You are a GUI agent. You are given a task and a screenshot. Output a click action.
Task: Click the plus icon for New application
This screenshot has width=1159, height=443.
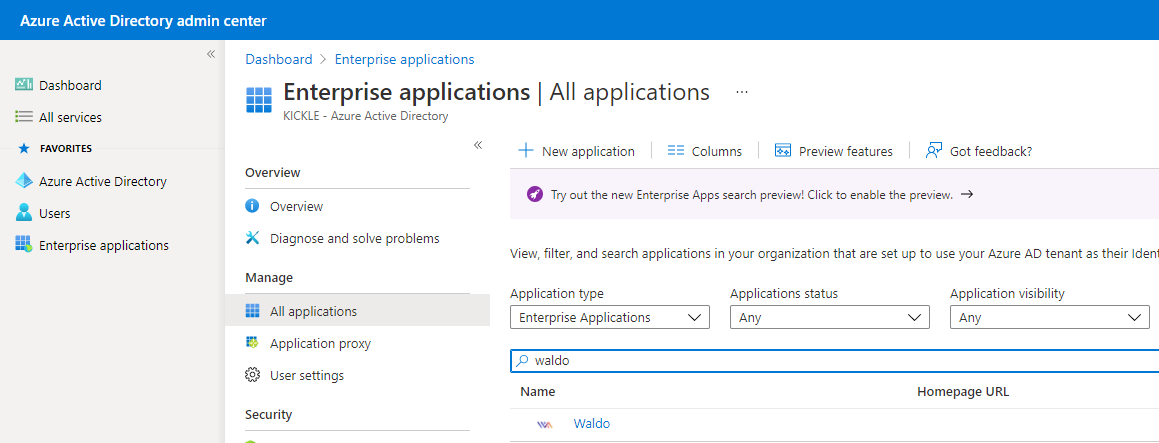(526, 150)
